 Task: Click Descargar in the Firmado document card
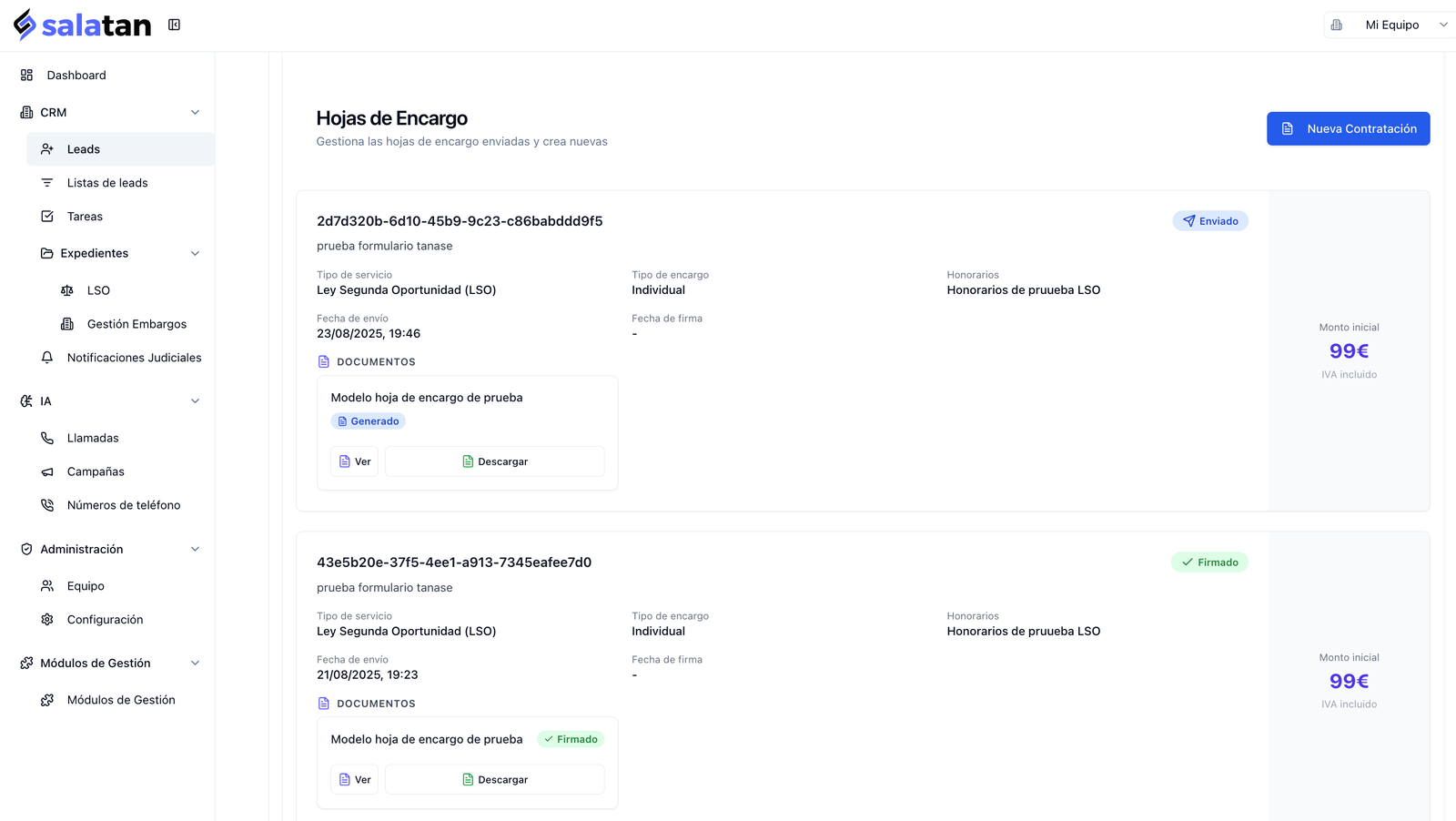click(x=495, y=779)
